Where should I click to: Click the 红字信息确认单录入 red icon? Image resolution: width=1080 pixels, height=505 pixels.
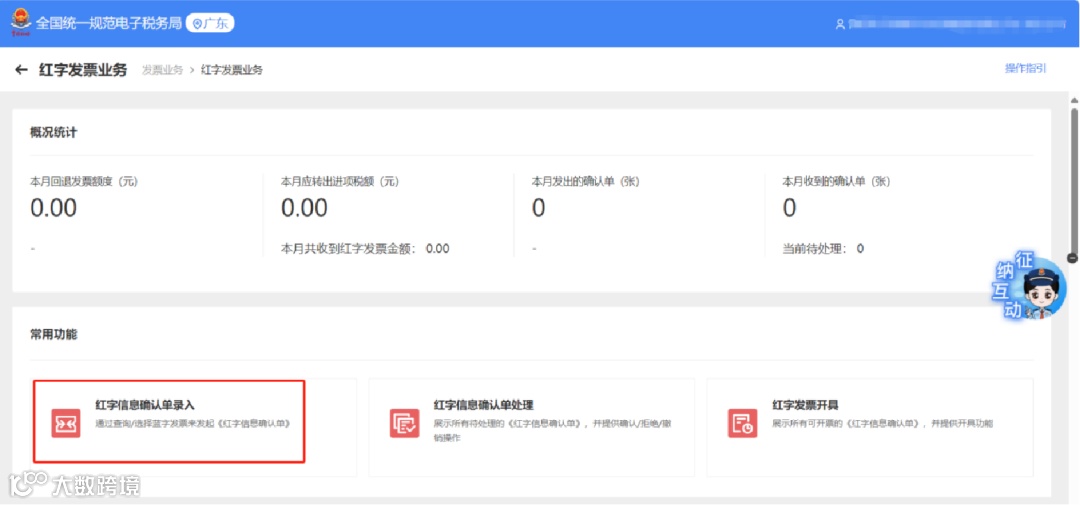(66, 423)
